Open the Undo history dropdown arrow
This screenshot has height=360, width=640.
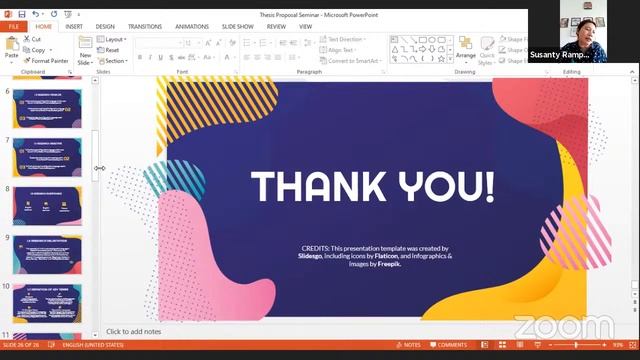[43, 15]
